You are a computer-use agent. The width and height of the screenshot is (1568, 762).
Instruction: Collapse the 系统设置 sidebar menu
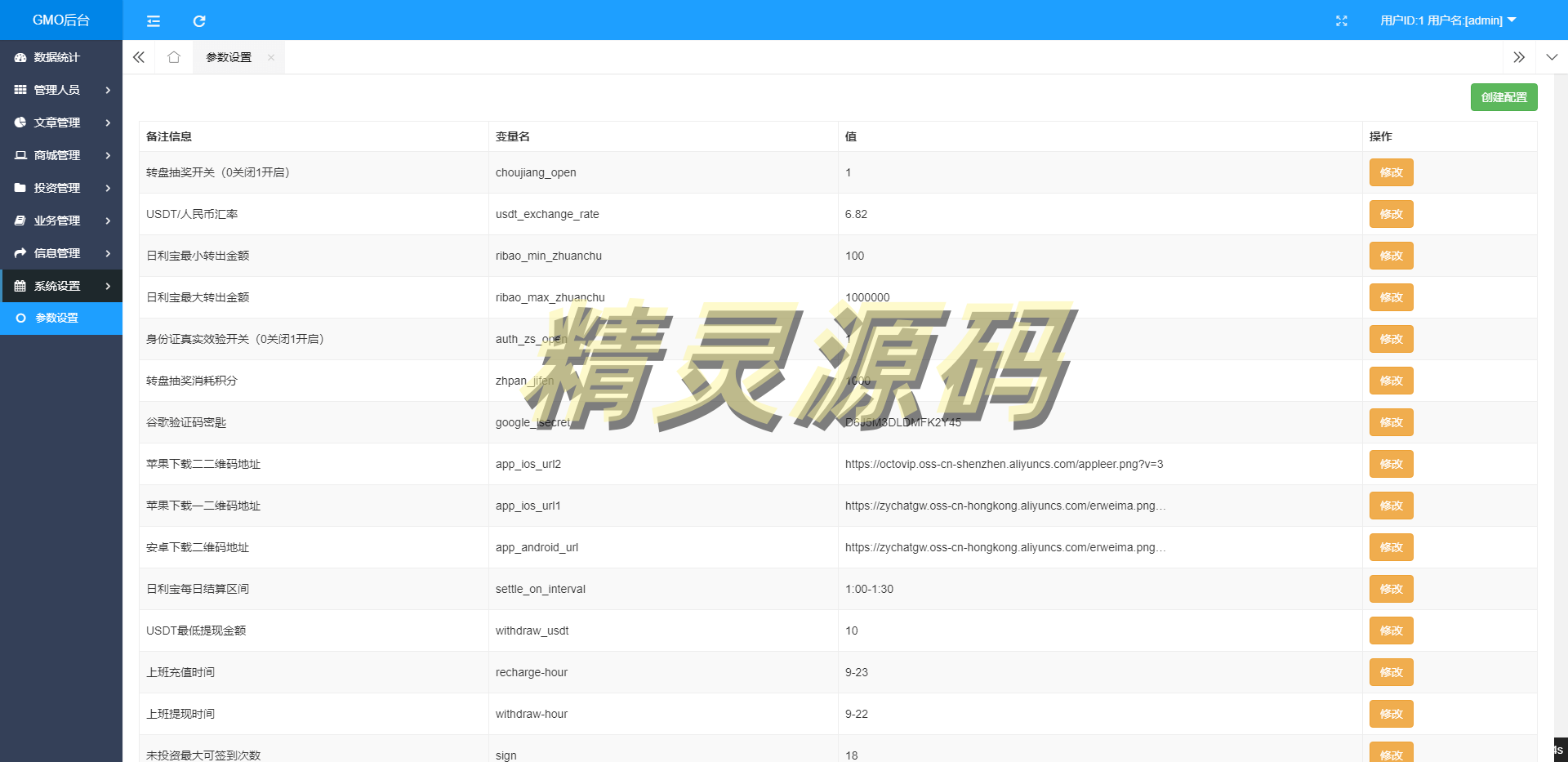point(61,286)
